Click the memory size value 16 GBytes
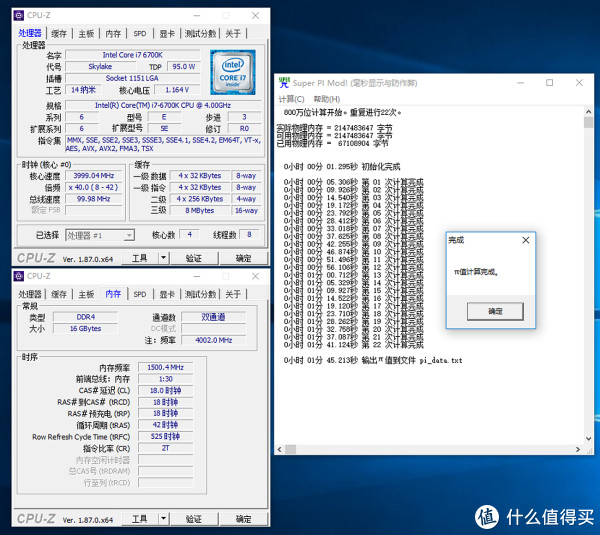This screenshot has width=600, height=535. [85, 328]
